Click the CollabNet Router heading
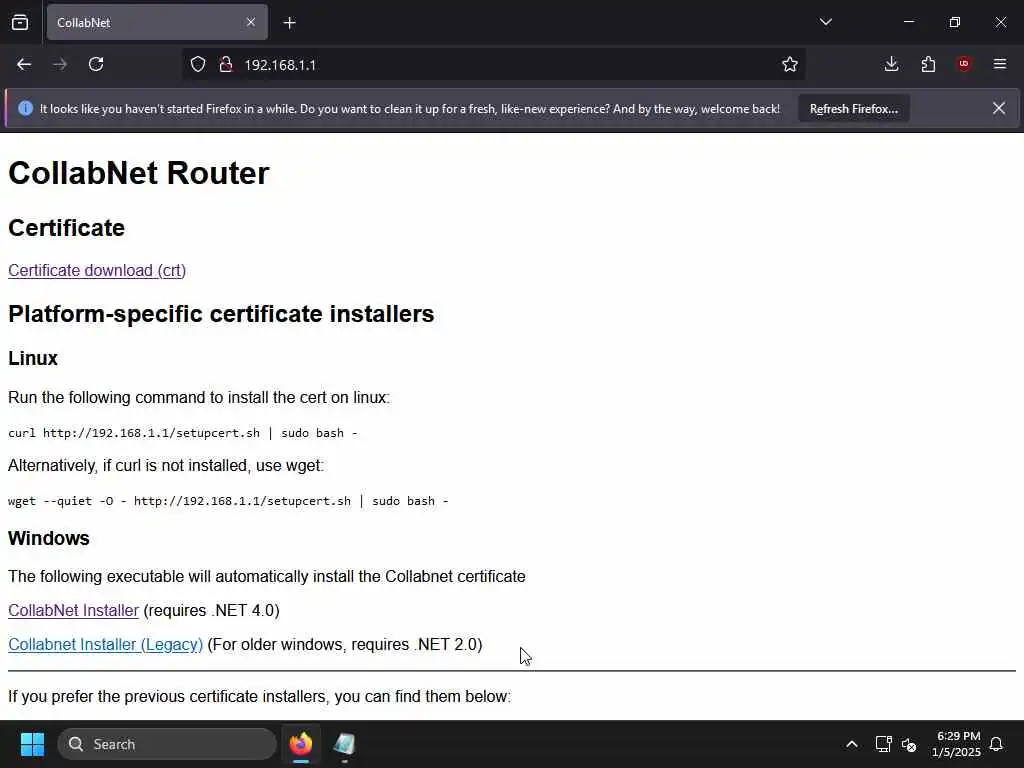The height and width of the screenshot is (768, 1024). click(x=138, y=173)
